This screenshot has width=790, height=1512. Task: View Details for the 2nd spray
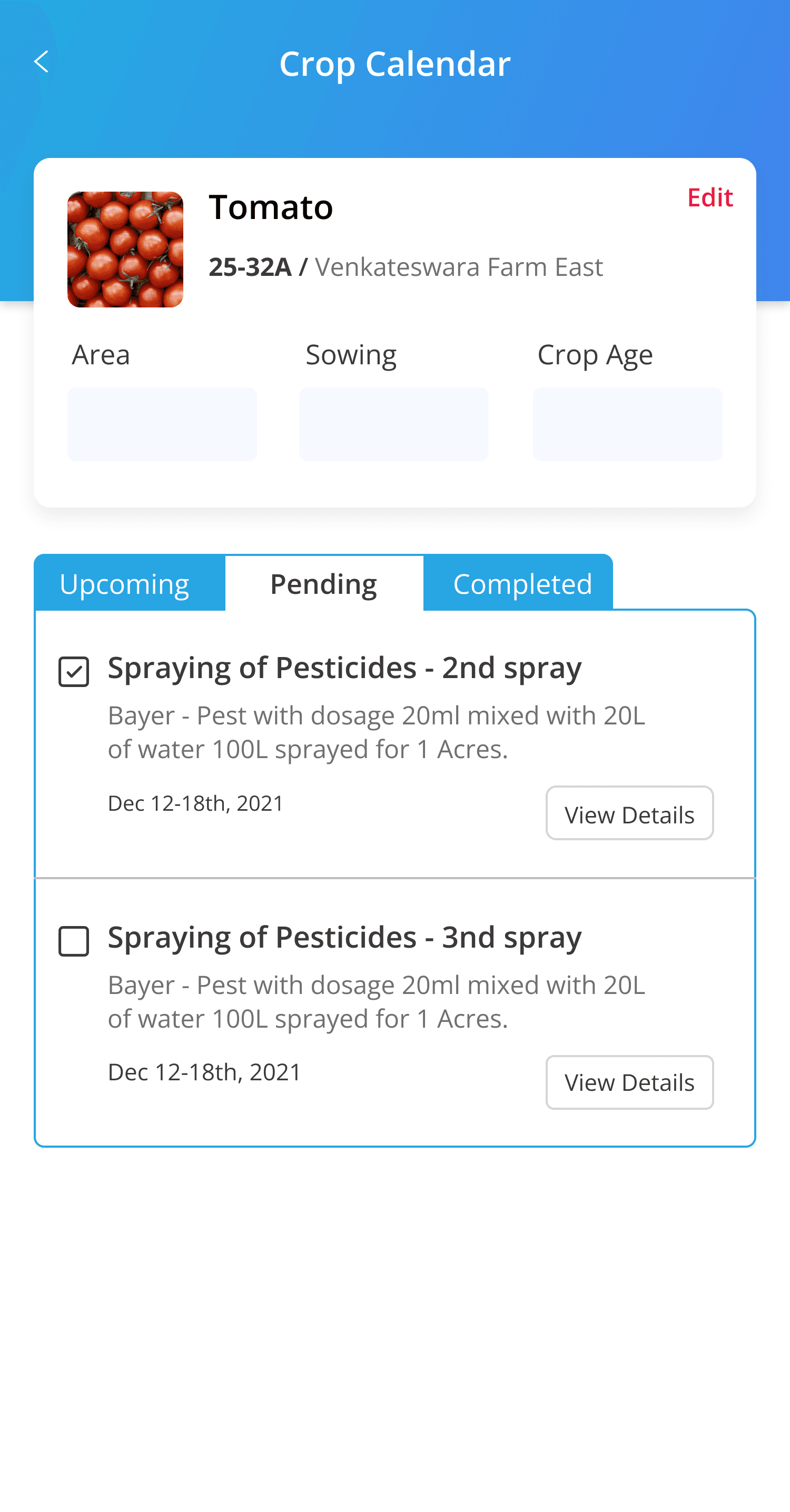coord(629,814)
